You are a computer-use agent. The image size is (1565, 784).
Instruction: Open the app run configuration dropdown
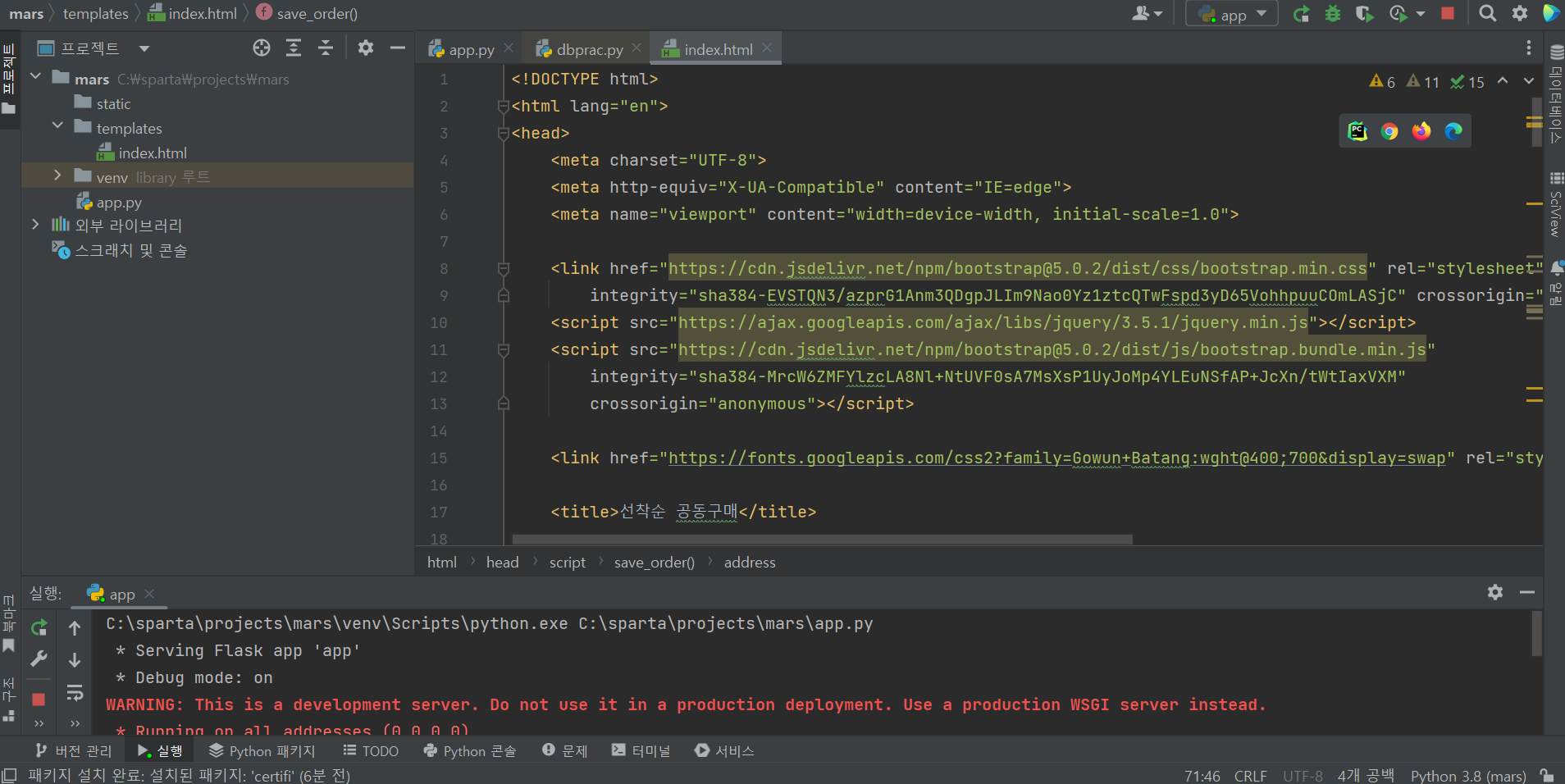1232,14
